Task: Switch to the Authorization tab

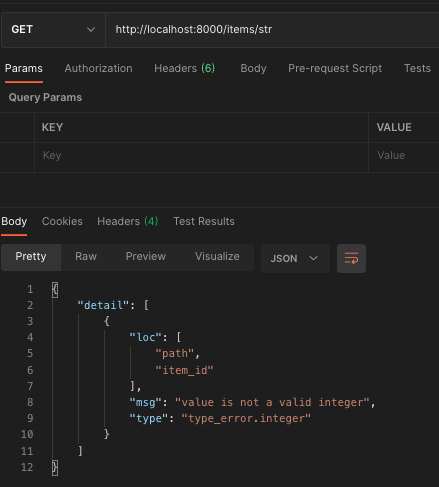Action: (x=98, y=68)
